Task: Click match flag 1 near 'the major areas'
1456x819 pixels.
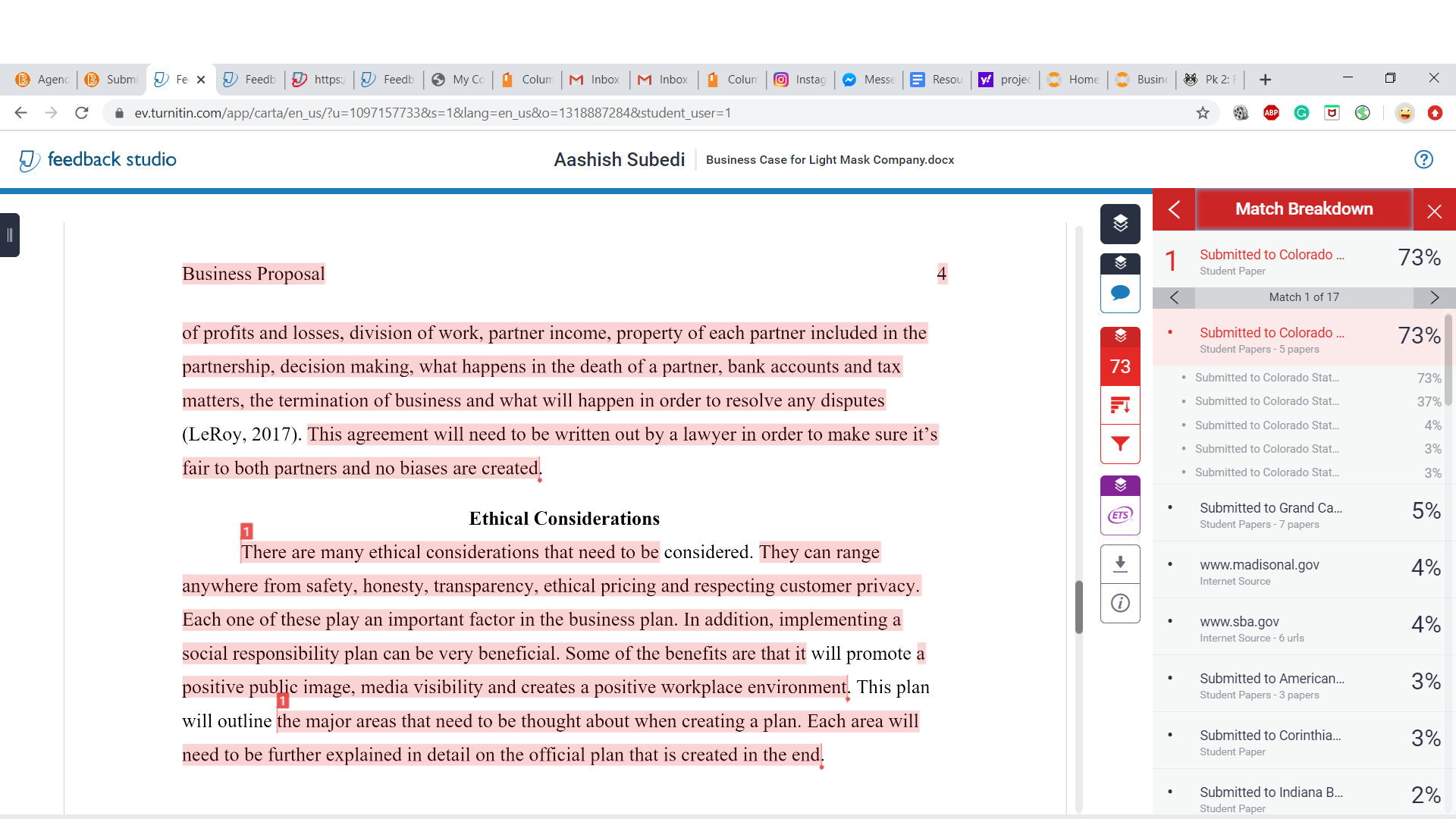Action: coord(283,701)
